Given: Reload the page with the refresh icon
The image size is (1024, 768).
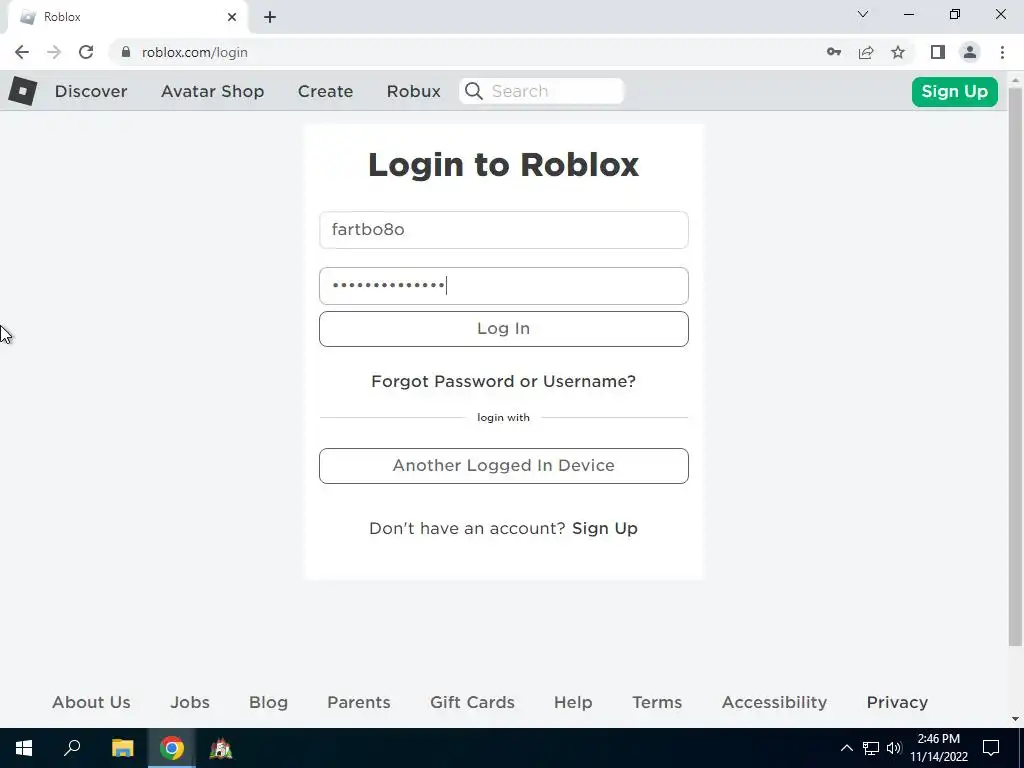Looking at the screenshot, I should point(86,52).
